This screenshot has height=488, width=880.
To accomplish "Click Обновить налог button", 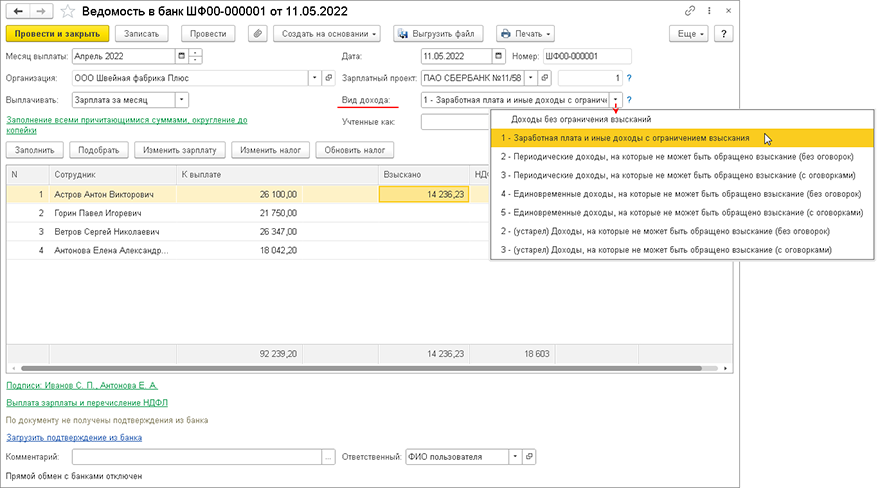I will click(355, 150).
